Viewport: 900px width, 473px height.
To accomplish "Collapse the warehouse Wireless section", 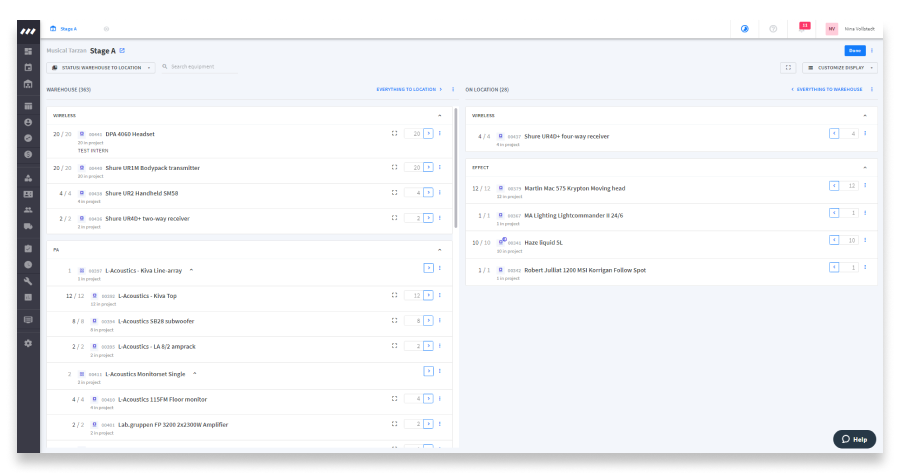I will 439,115.
